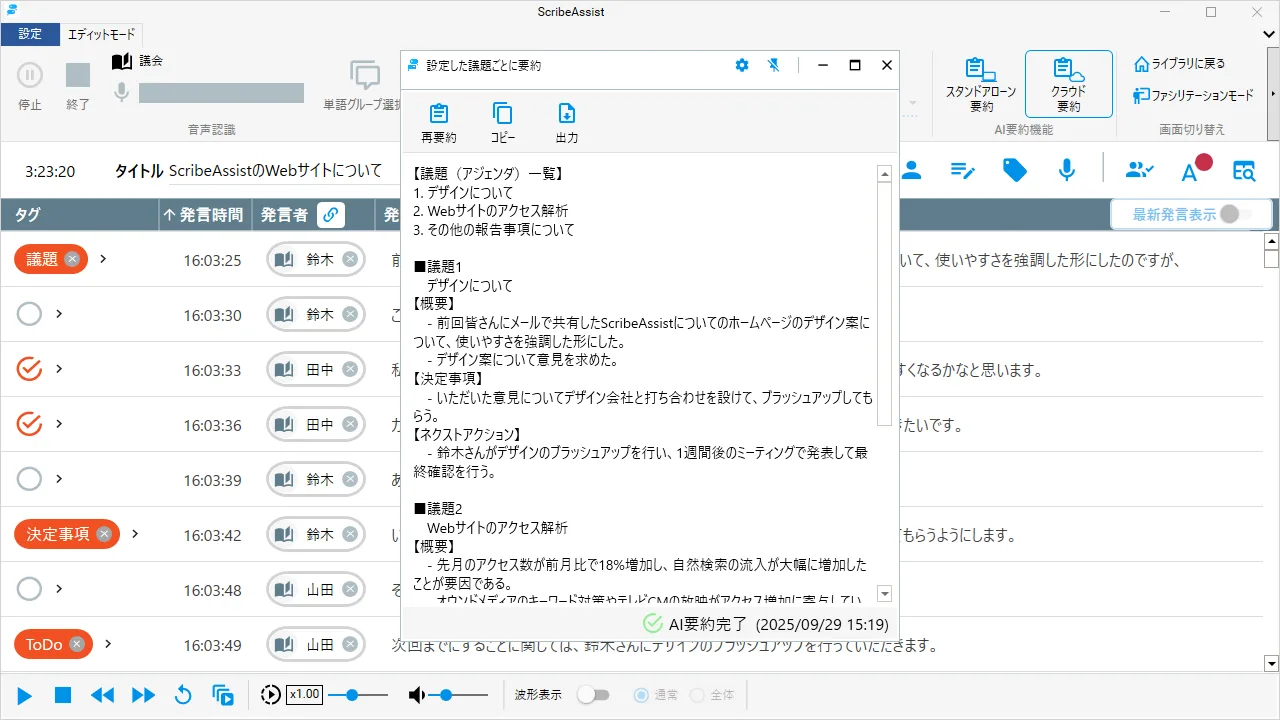Screen dimensions: 1280x720
Task: Open the 設定 tab
Action: 30,34
